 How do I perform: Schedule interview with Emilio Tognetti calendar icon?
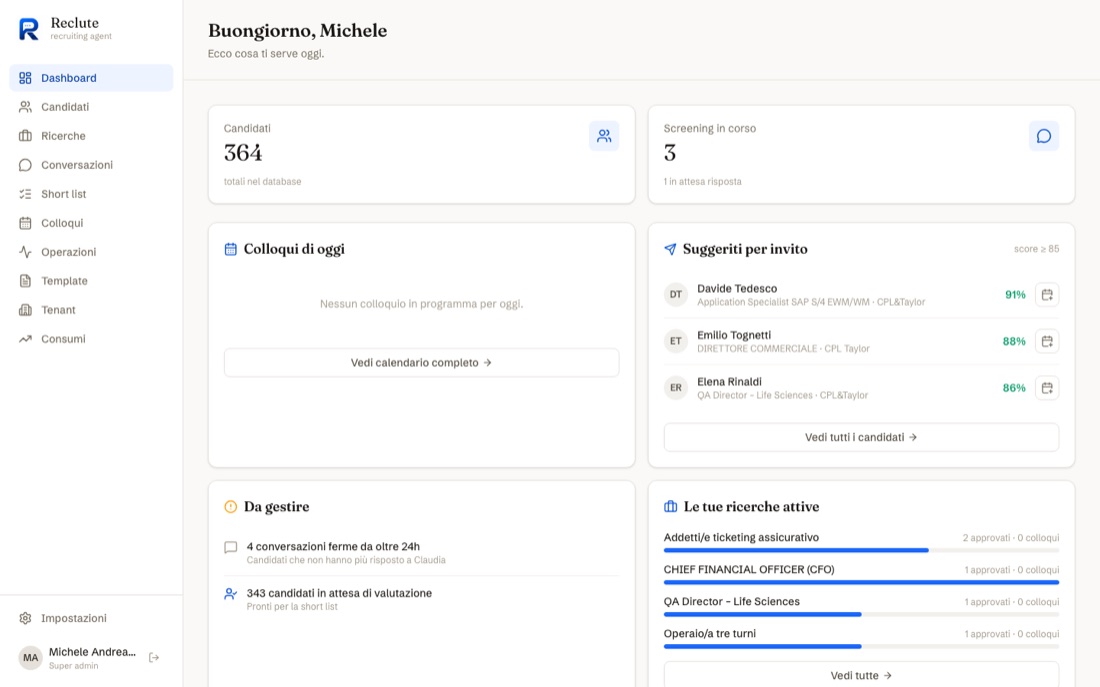pos(1047,341)
